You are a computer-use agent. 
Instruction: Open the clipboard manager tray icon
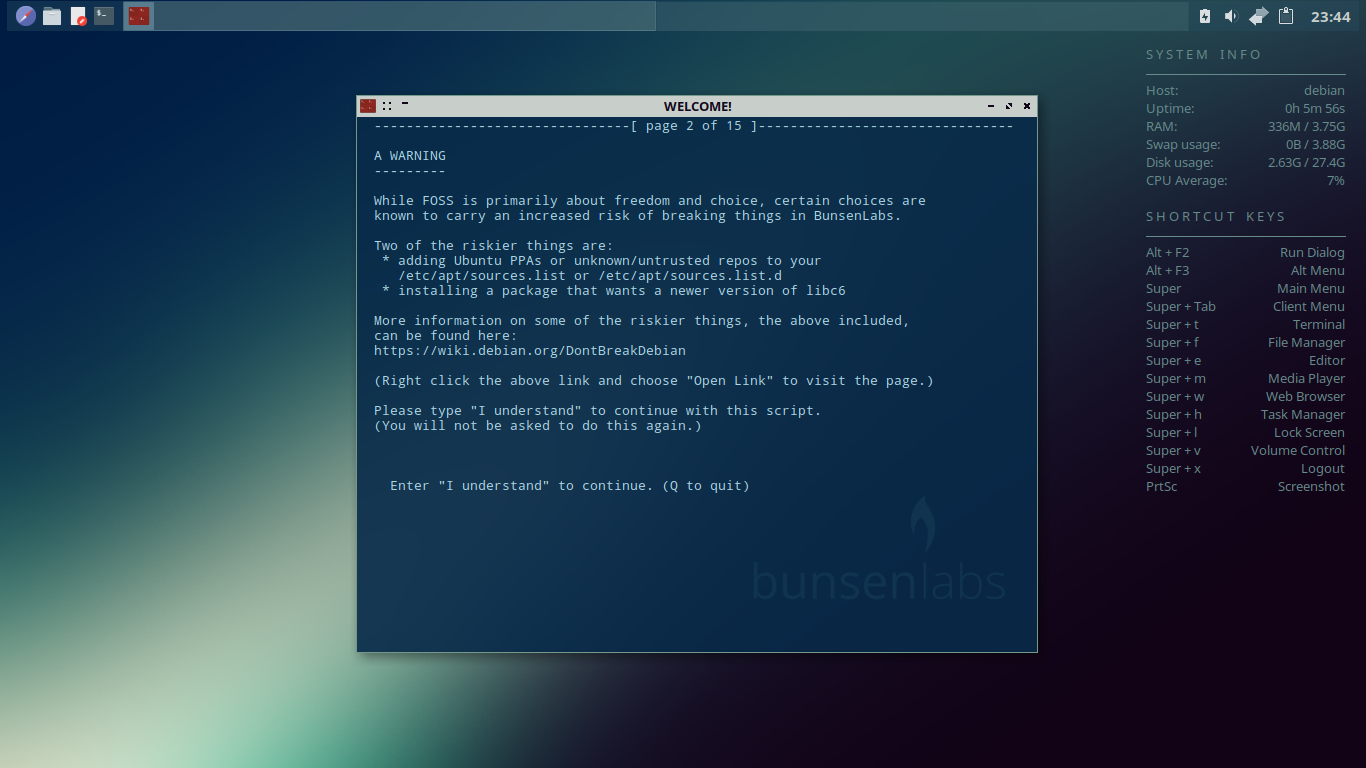click(1287, 16)
